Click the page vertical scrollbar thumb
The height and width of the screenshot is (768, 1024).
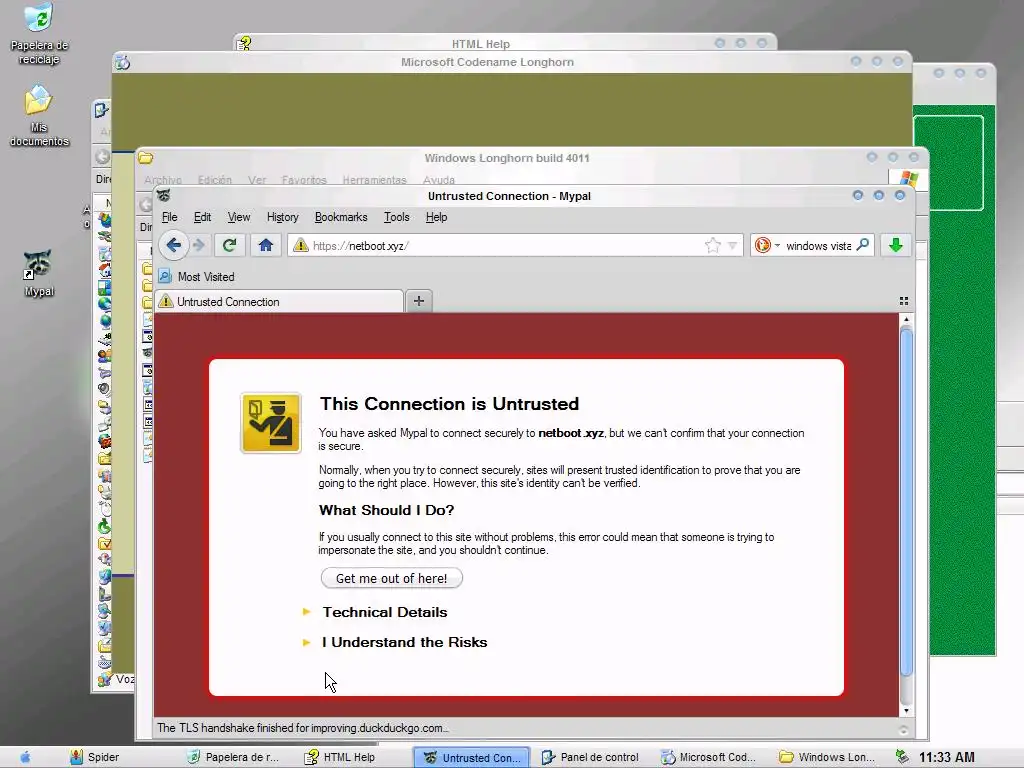[x=906, y=502]
